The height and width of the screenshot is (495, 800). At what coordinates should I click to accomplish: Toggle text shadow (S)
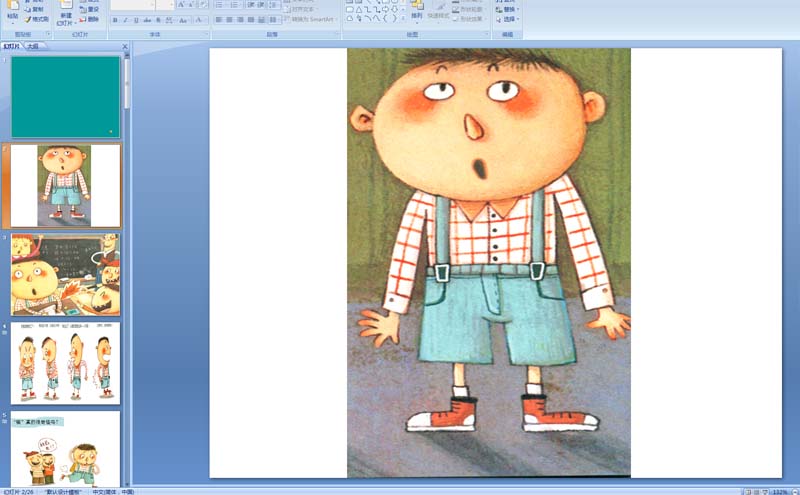point(158,20)
